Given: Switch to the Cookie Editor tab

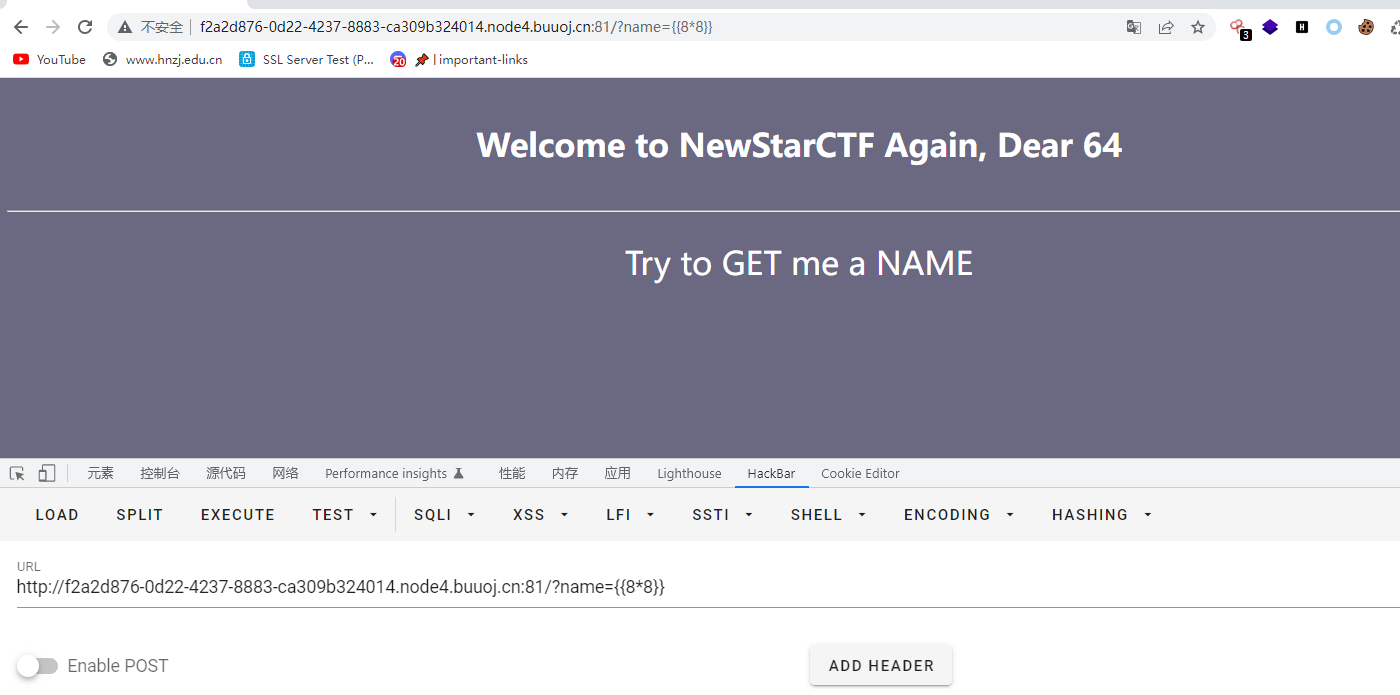Looking at the screenshot, I should click(860, 473).
